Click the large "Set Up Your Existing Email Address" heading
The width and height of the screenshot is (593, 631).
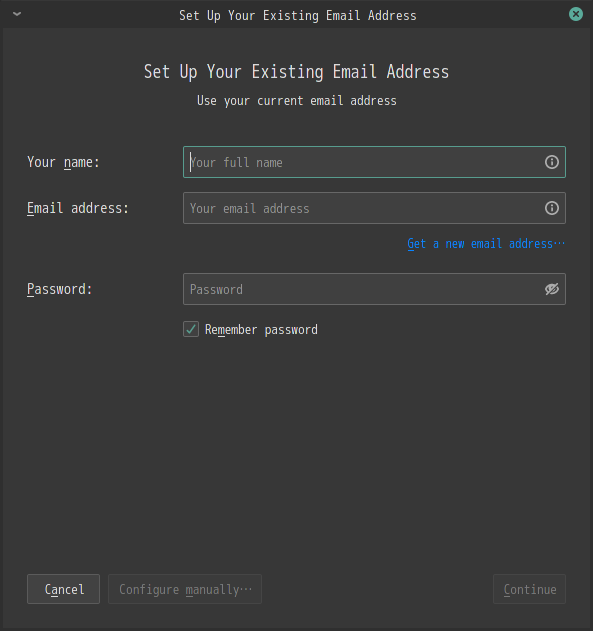pos(296,72)
